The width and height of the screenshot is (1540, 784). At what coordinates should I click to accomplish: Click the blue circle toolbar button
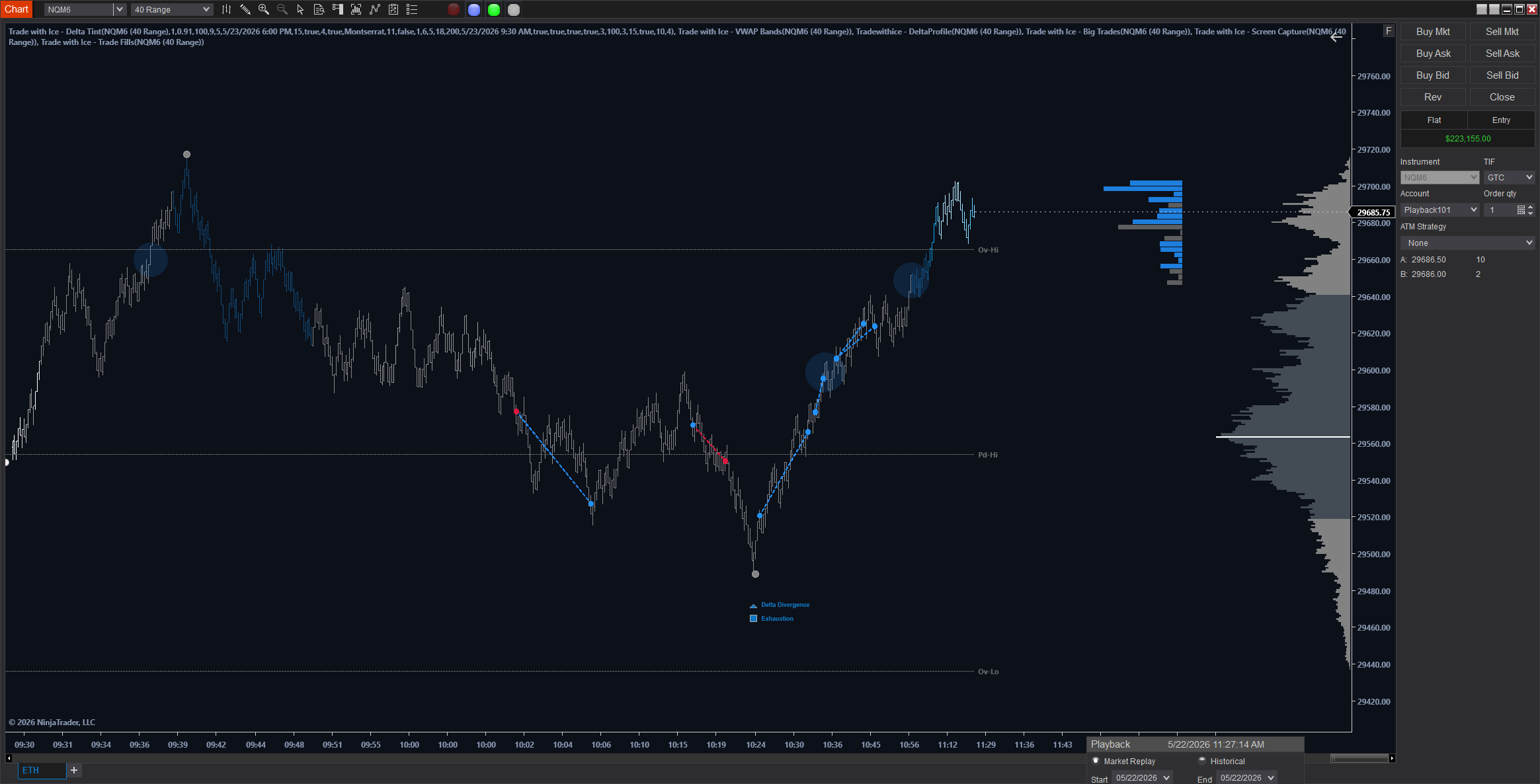[473, 9]
